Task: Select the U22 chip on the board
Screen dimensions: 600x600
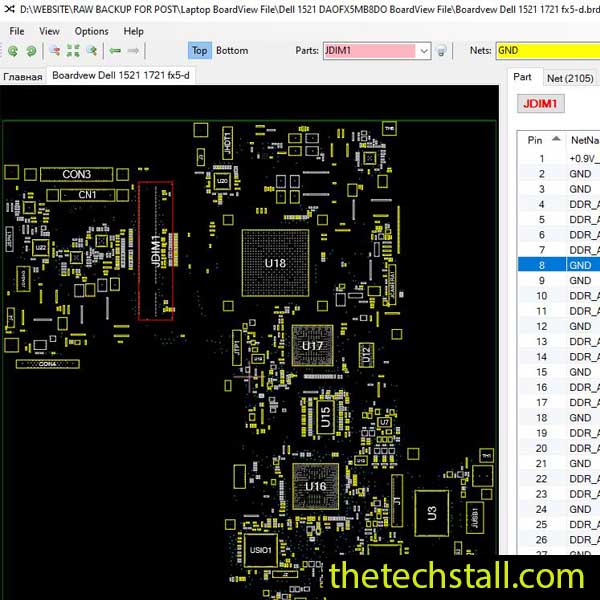Action: (41, 248)
